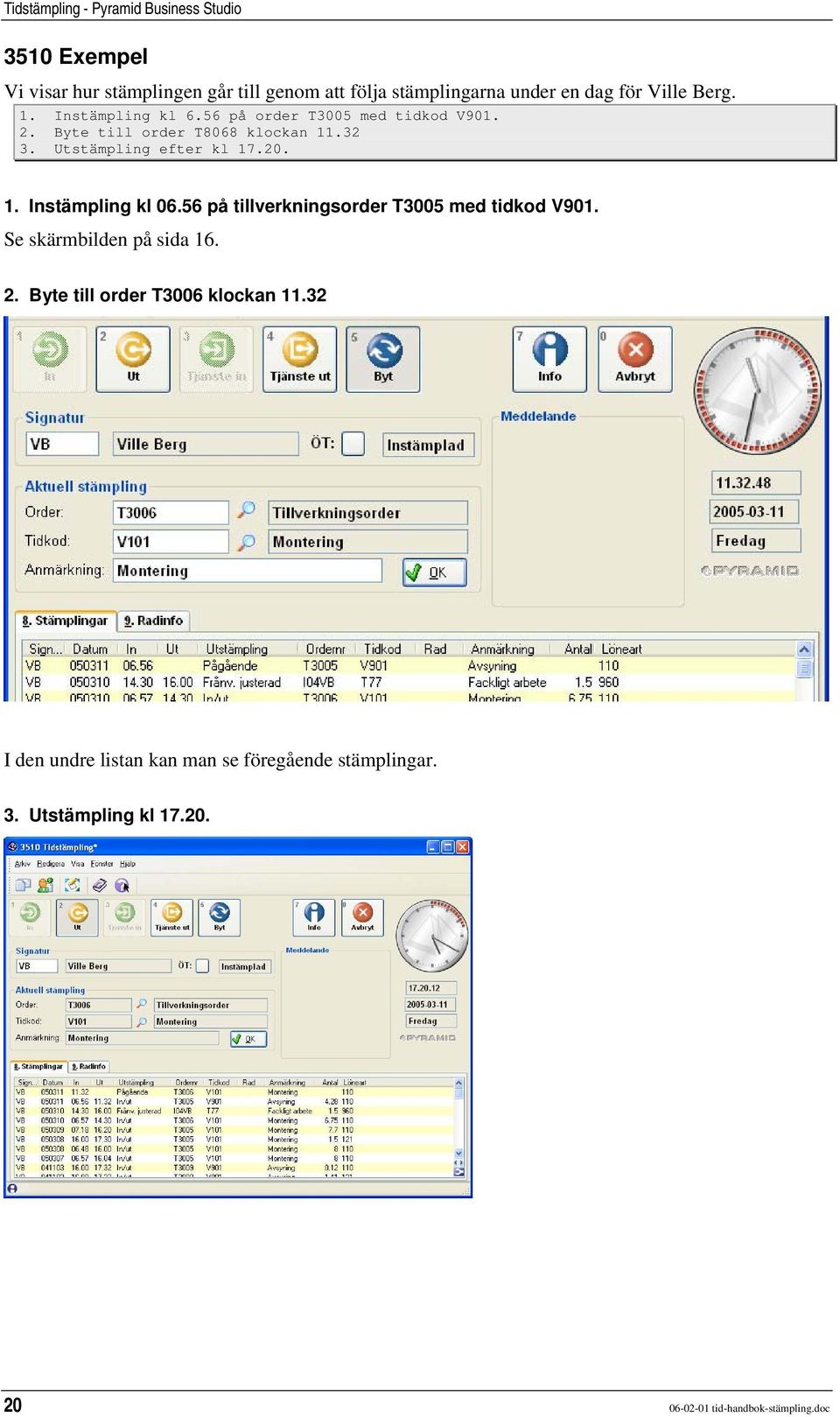Click the list's scroll-up arrow in the 3510 Tidstämpling window
The height and width of the screenshot is (1417, 840).
tap(458, 1084)
